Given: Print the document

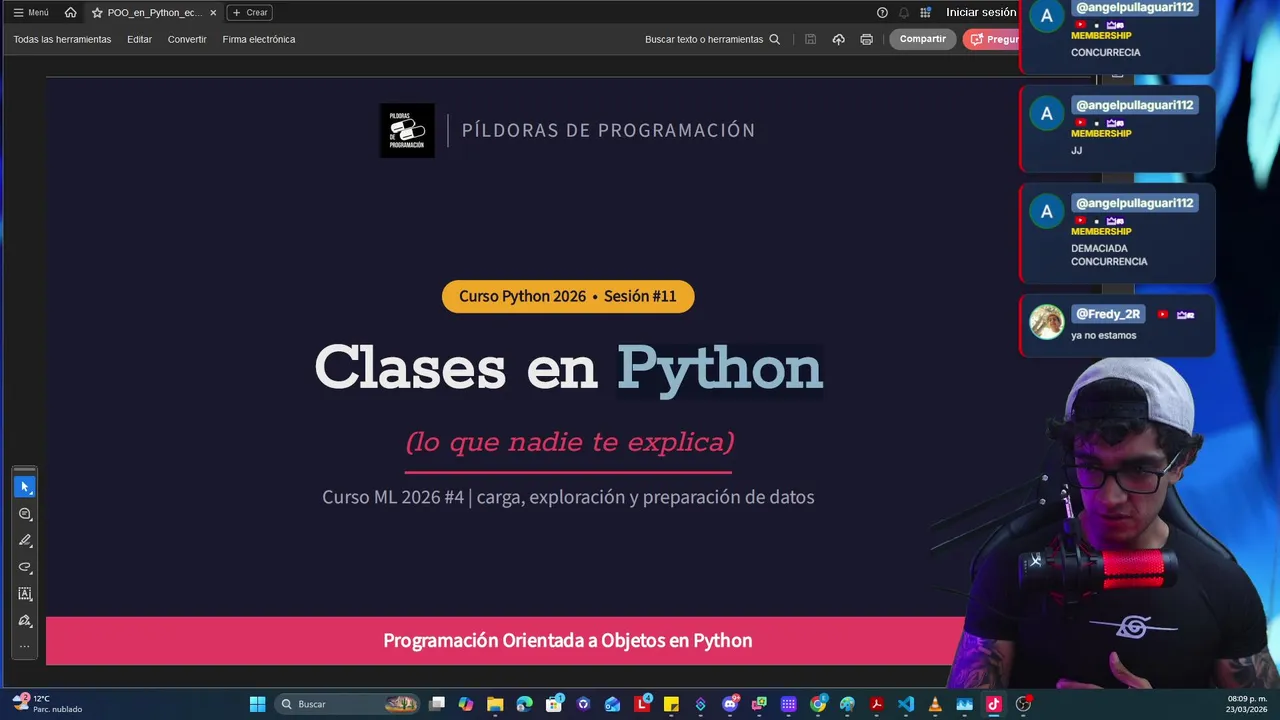Looking at the screenshot, I should [867, 40].
